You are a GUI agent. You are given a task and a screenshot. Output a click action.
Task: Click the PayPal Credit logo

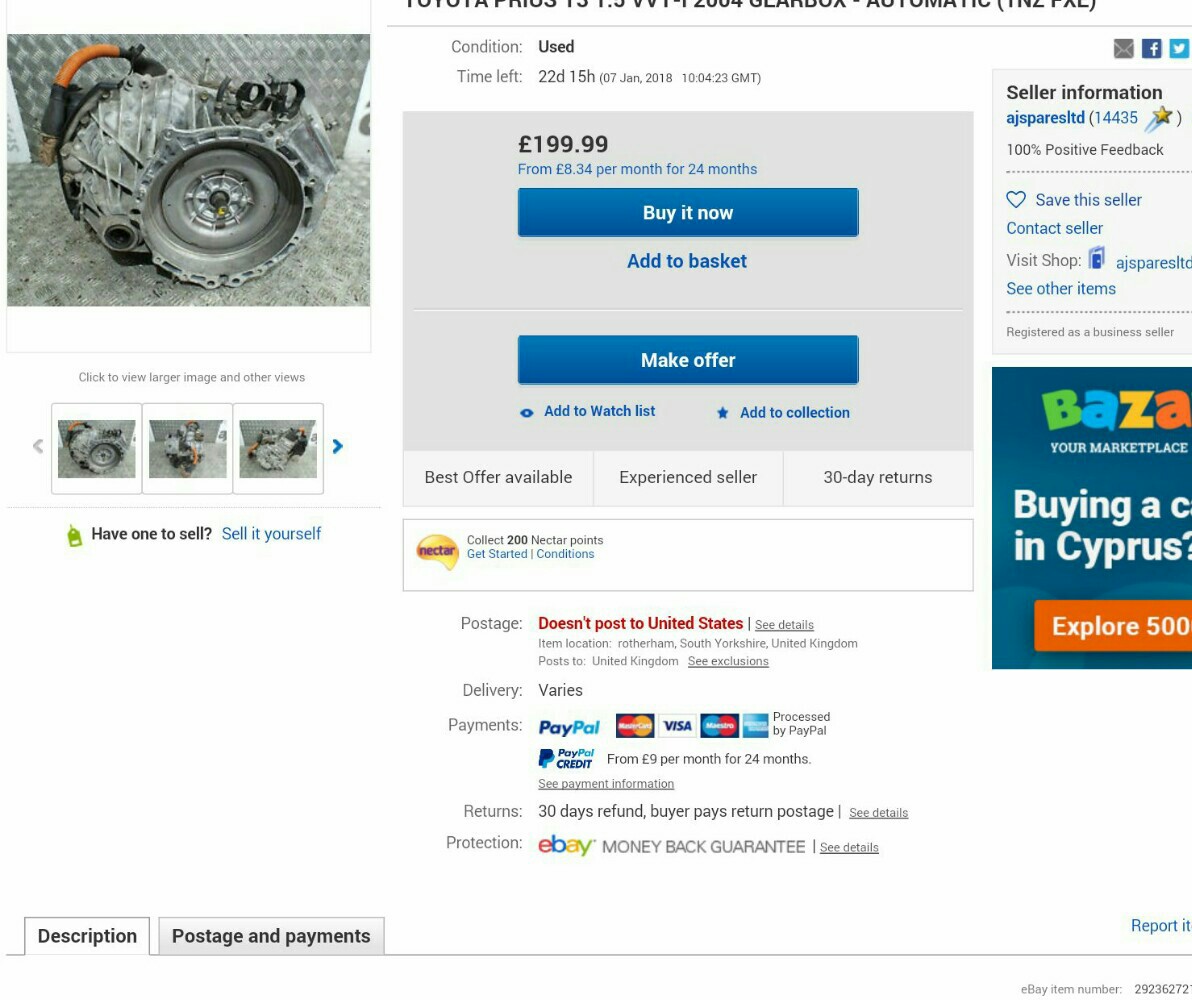click(566, 758)
